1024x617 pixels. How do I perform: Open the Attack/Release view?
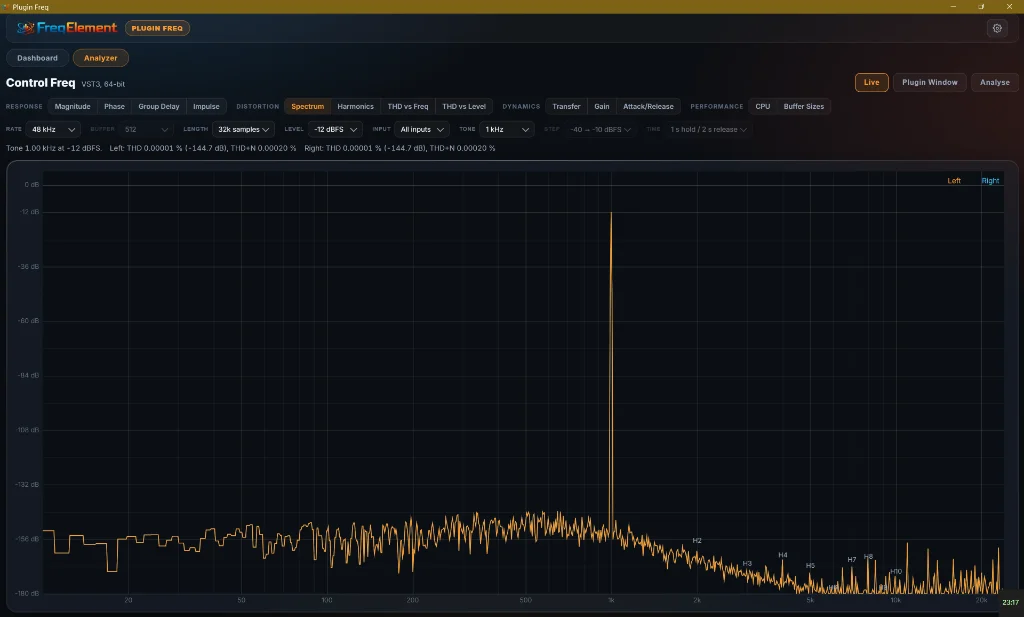coord(648,106)
